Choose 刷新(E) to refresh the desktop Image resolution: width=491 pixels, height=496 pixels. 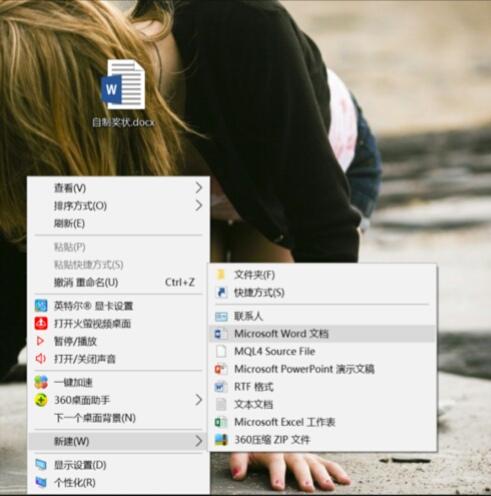tap(119, 223)
